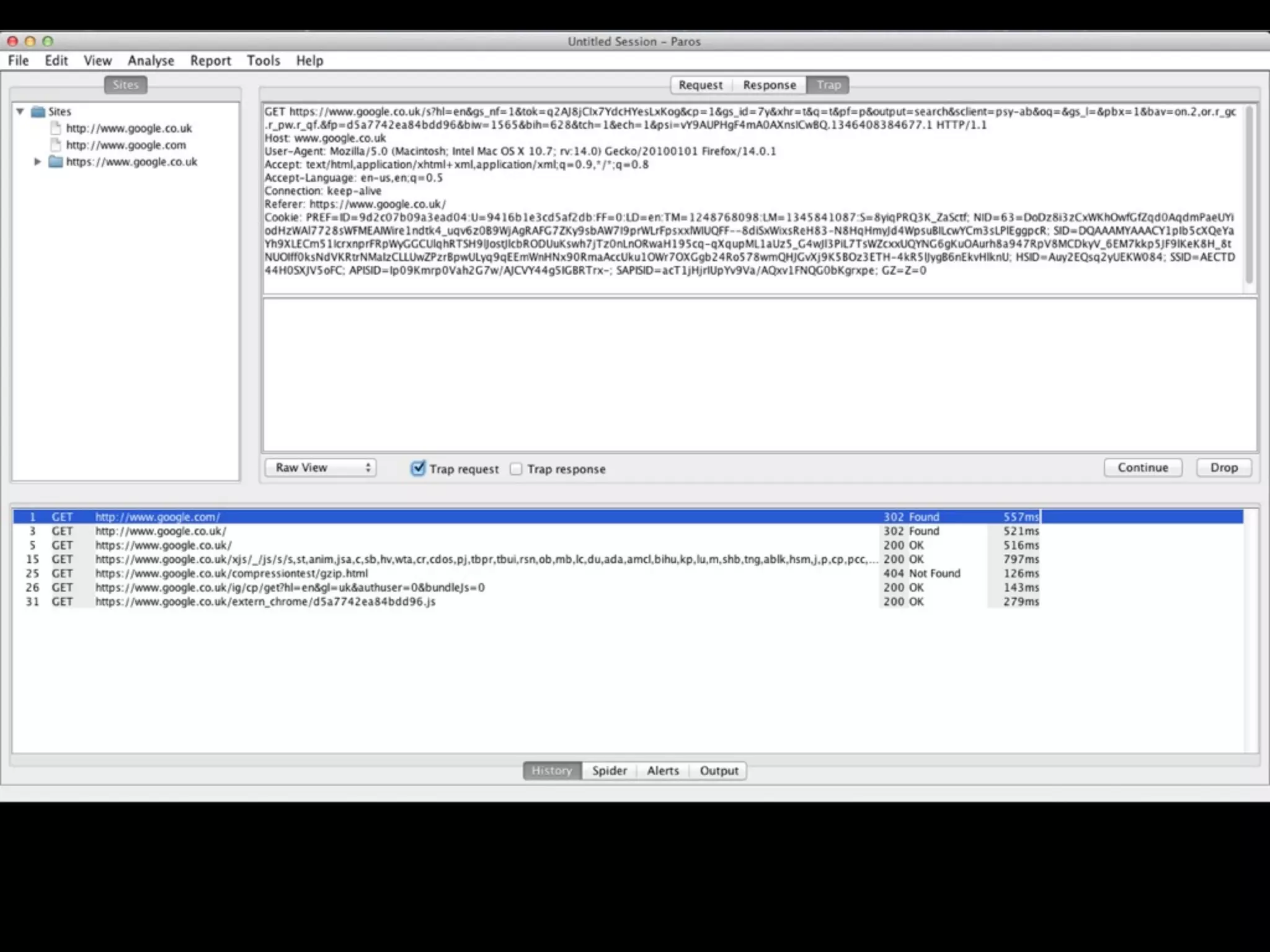Click the red close window button
The width and height of the screenshot is (1270, 952).
tap(12, 42)
